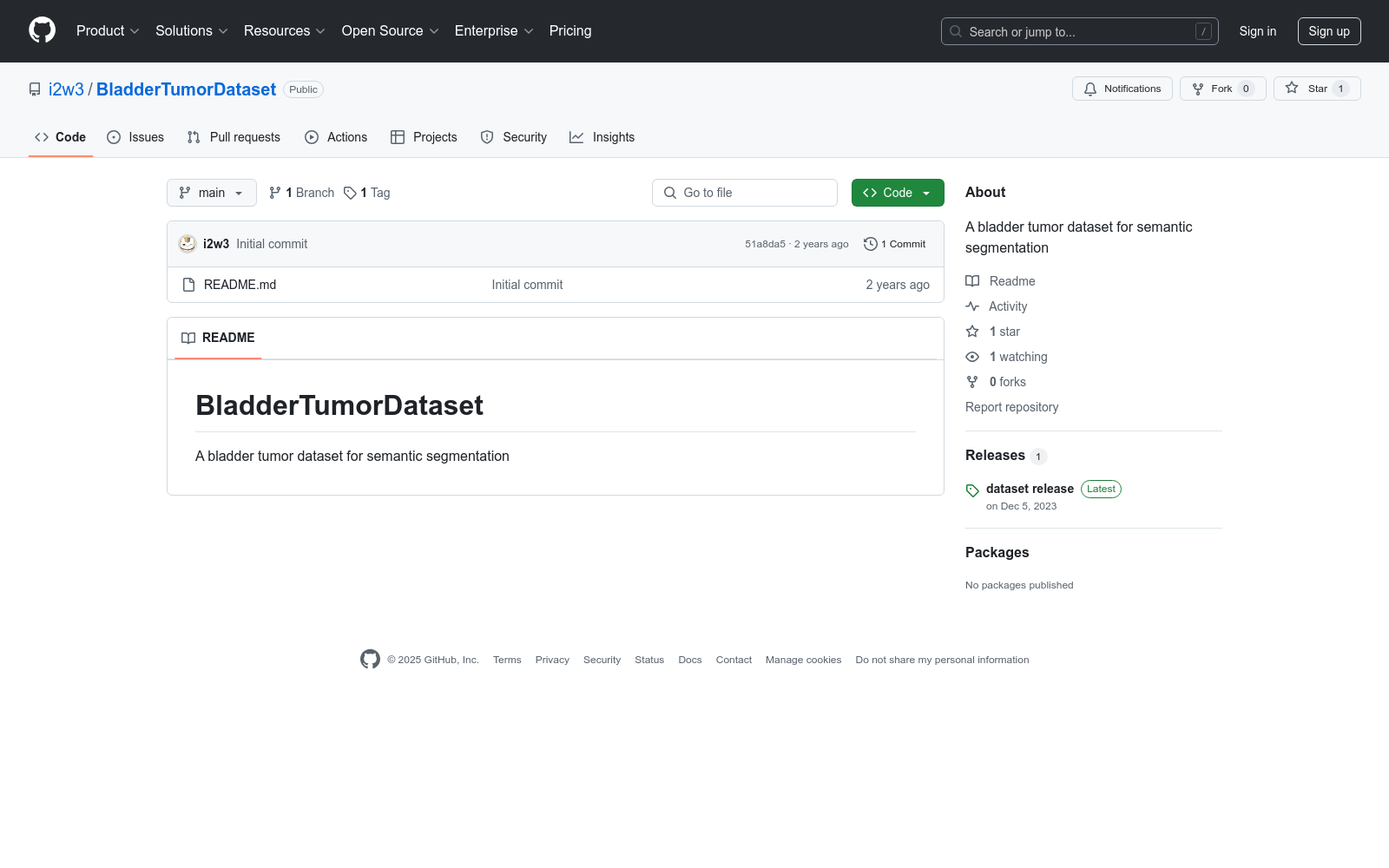
Task: Switch to the Issues tab
Action: 135,137
